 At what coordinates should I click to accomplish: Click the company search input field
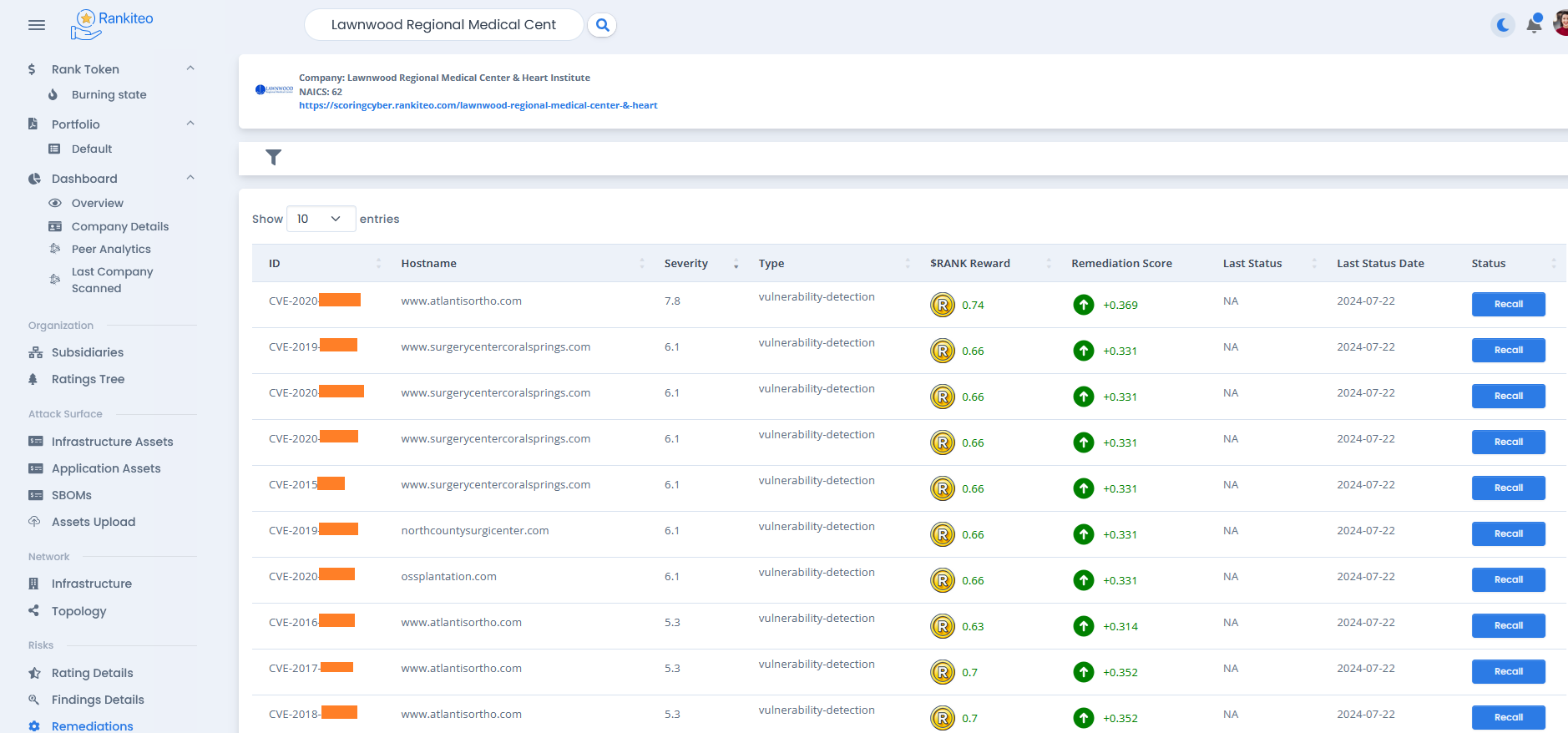[443, 25]
